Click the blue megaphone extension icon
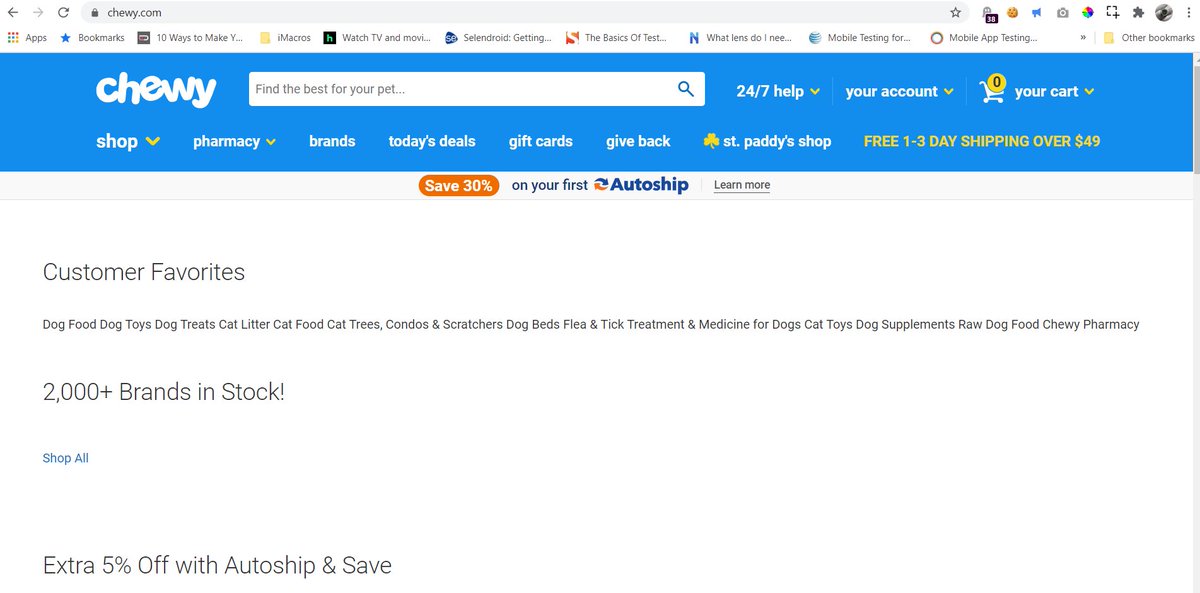The height and width of the screenshot is (593, 1200). coord(1037,13)
